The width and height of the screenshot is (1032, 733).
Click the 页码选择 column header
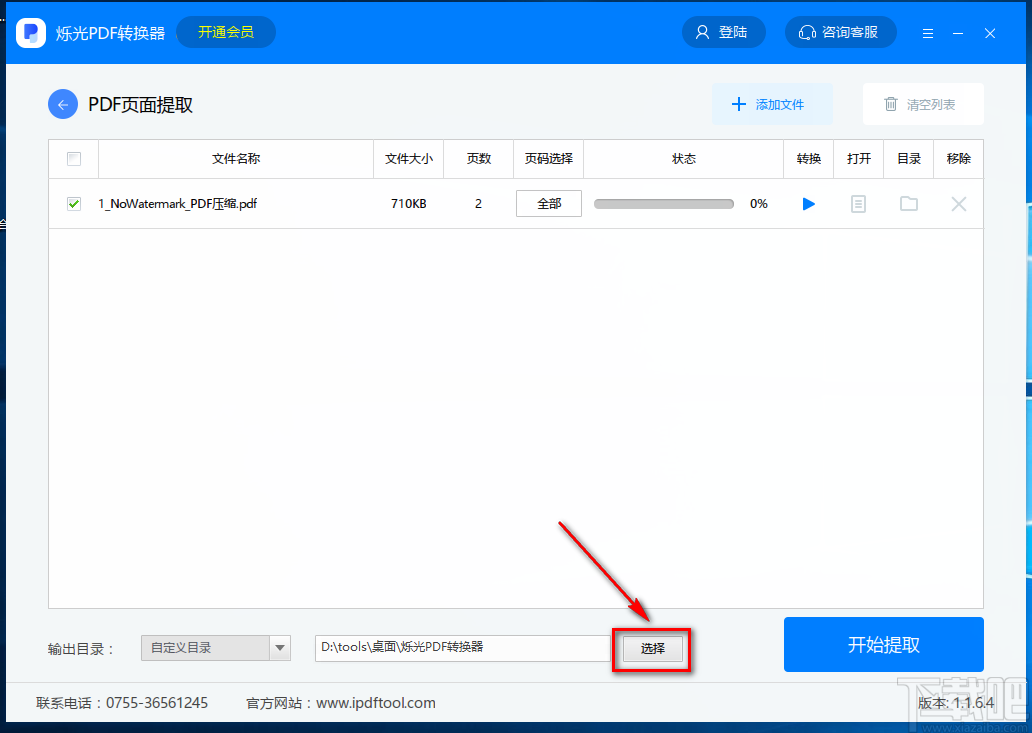click(548, 159)
